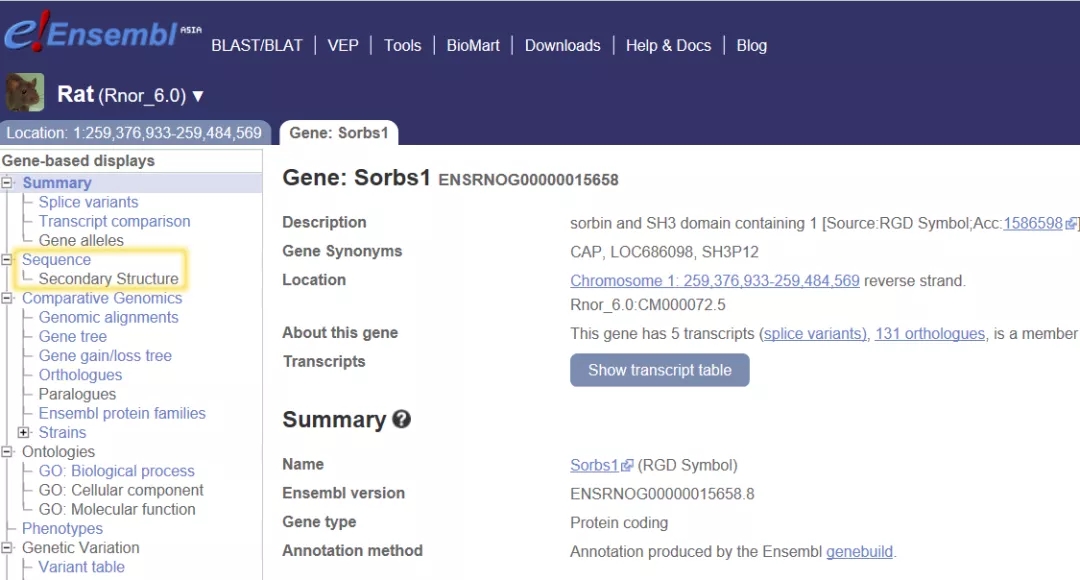1080x580 pixels.
Task: Collapse the Ontologies tree node
Action: tap(8, 452)
